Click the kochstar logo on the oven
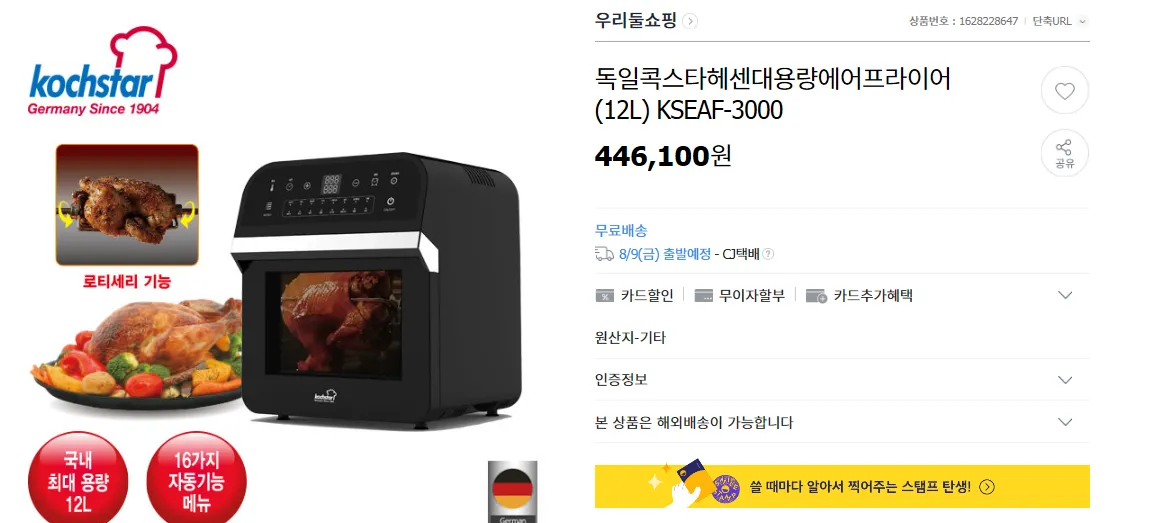Screen dimensions: 1149x523 [x=325, y=396]
